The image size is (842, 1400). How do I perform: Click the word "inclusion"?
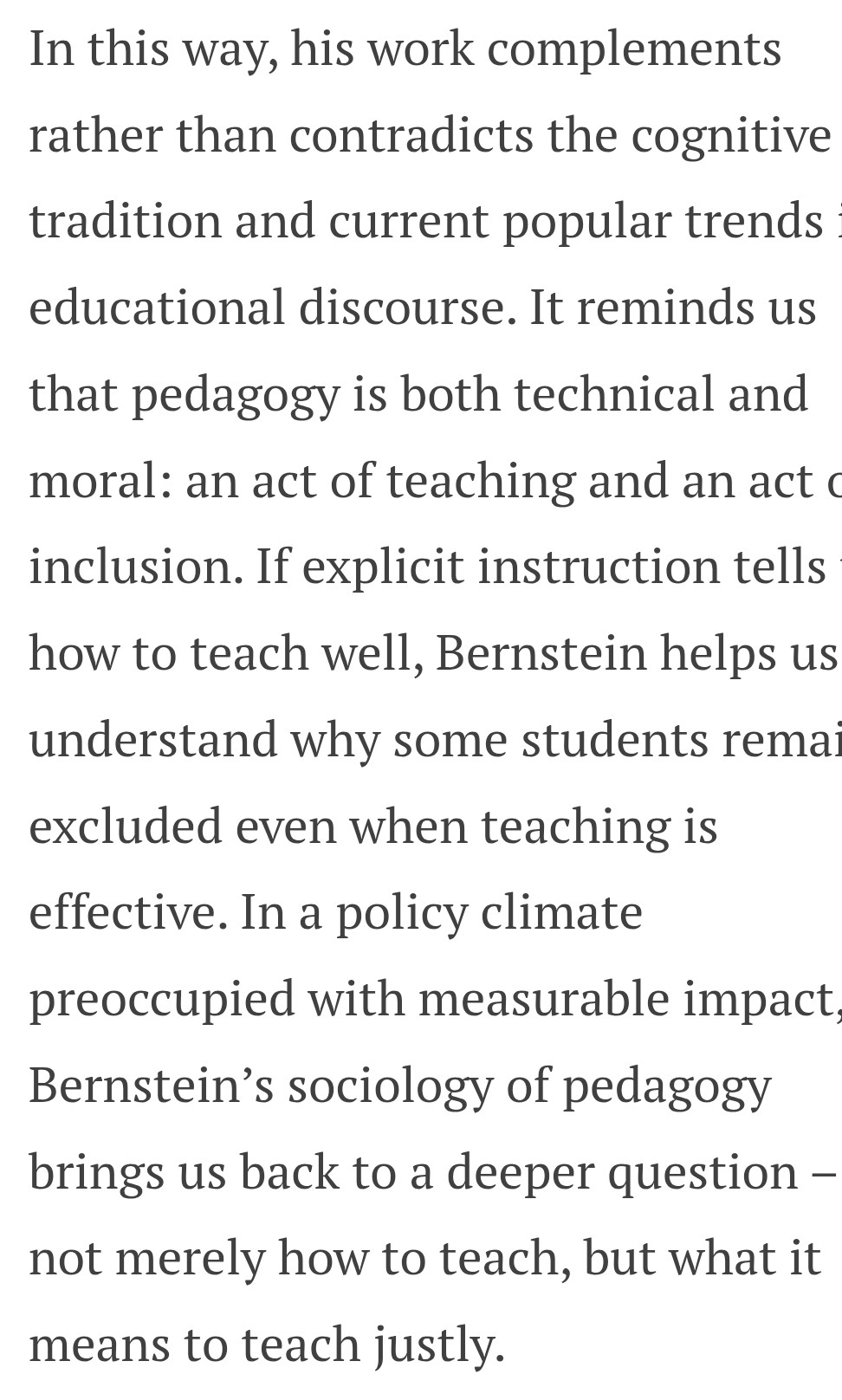[x=136, y=567]
